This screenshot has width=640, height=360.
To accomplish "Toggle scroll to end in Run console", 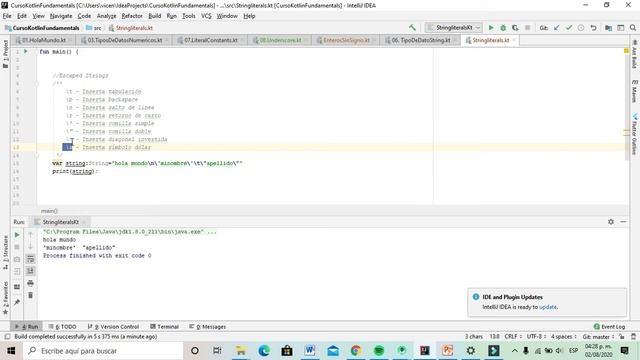I will [30, 271].
